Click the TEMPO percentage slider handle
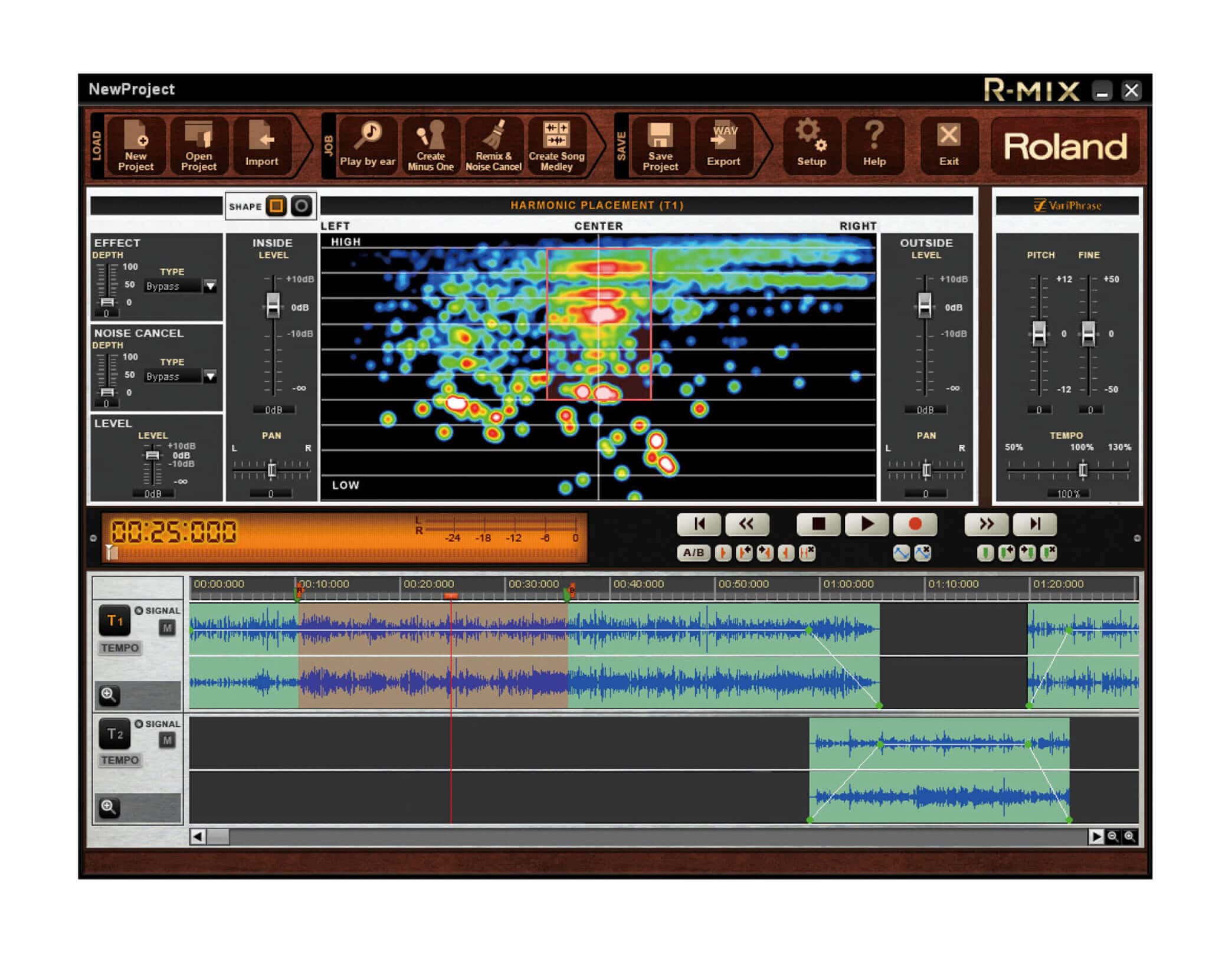The height and width of the screenshot is (954, 1232). click(1083, 470)
